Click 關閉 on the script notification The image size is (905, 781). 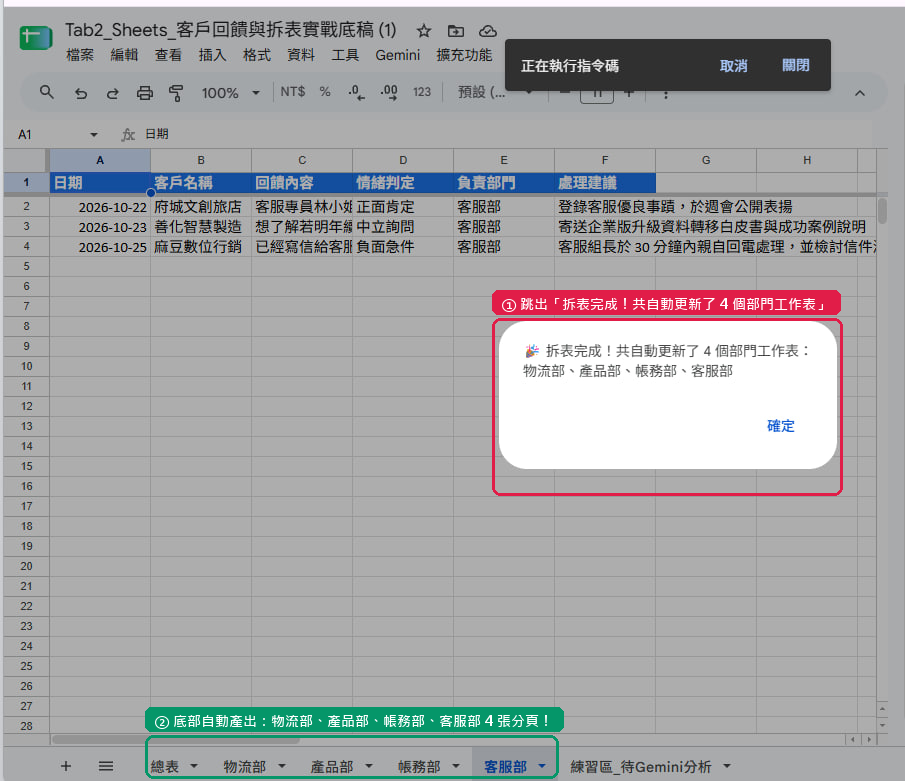795,65
